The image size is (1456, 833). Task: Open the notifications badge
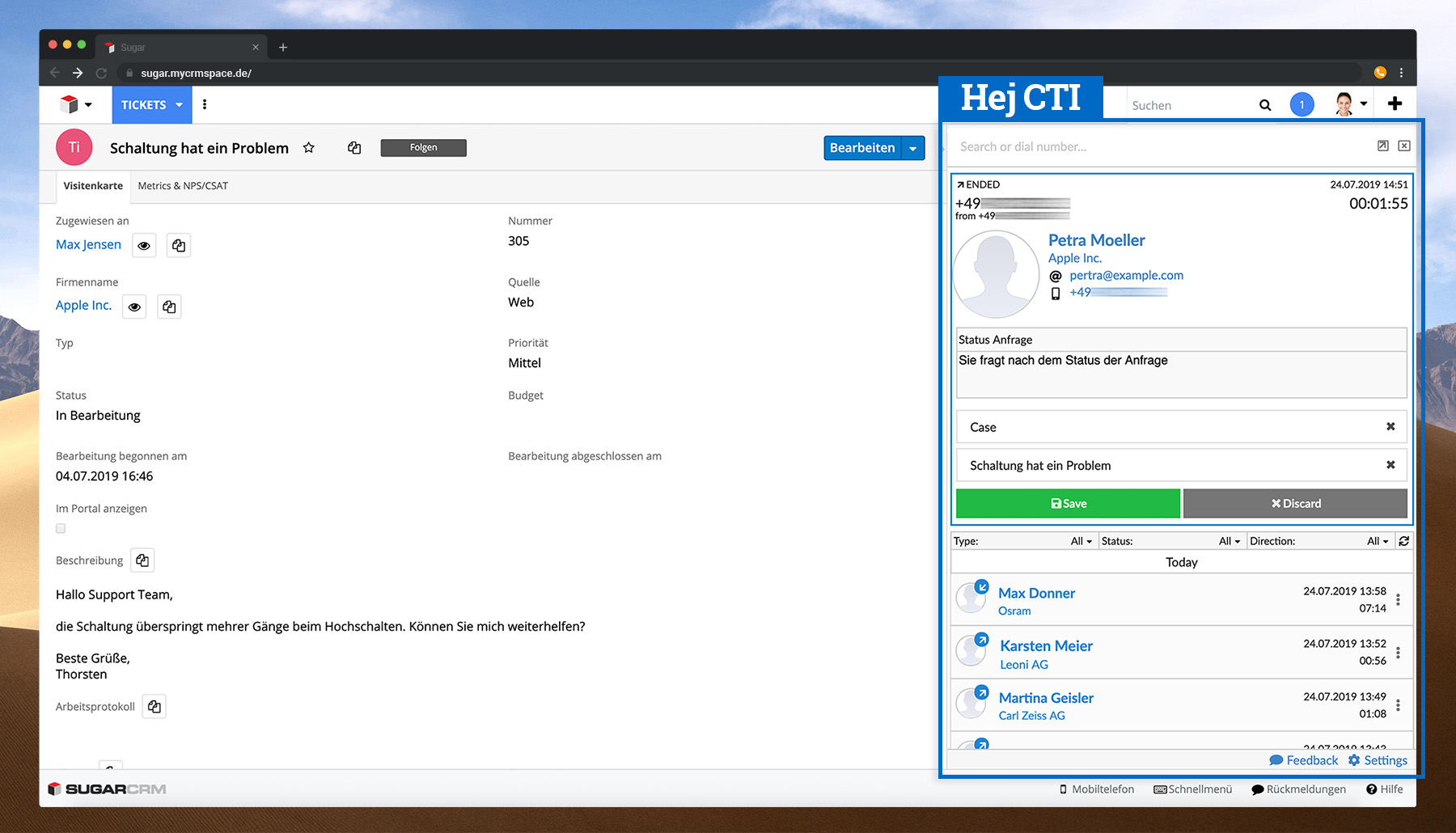1302,105
